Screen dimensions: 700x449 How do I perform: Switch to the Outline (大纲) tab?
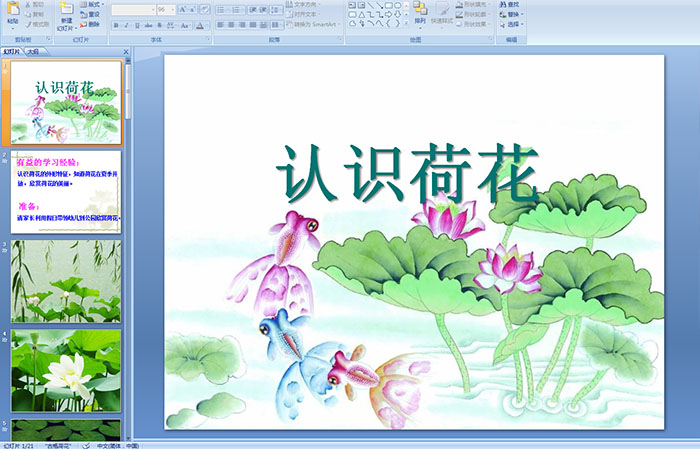33,50
